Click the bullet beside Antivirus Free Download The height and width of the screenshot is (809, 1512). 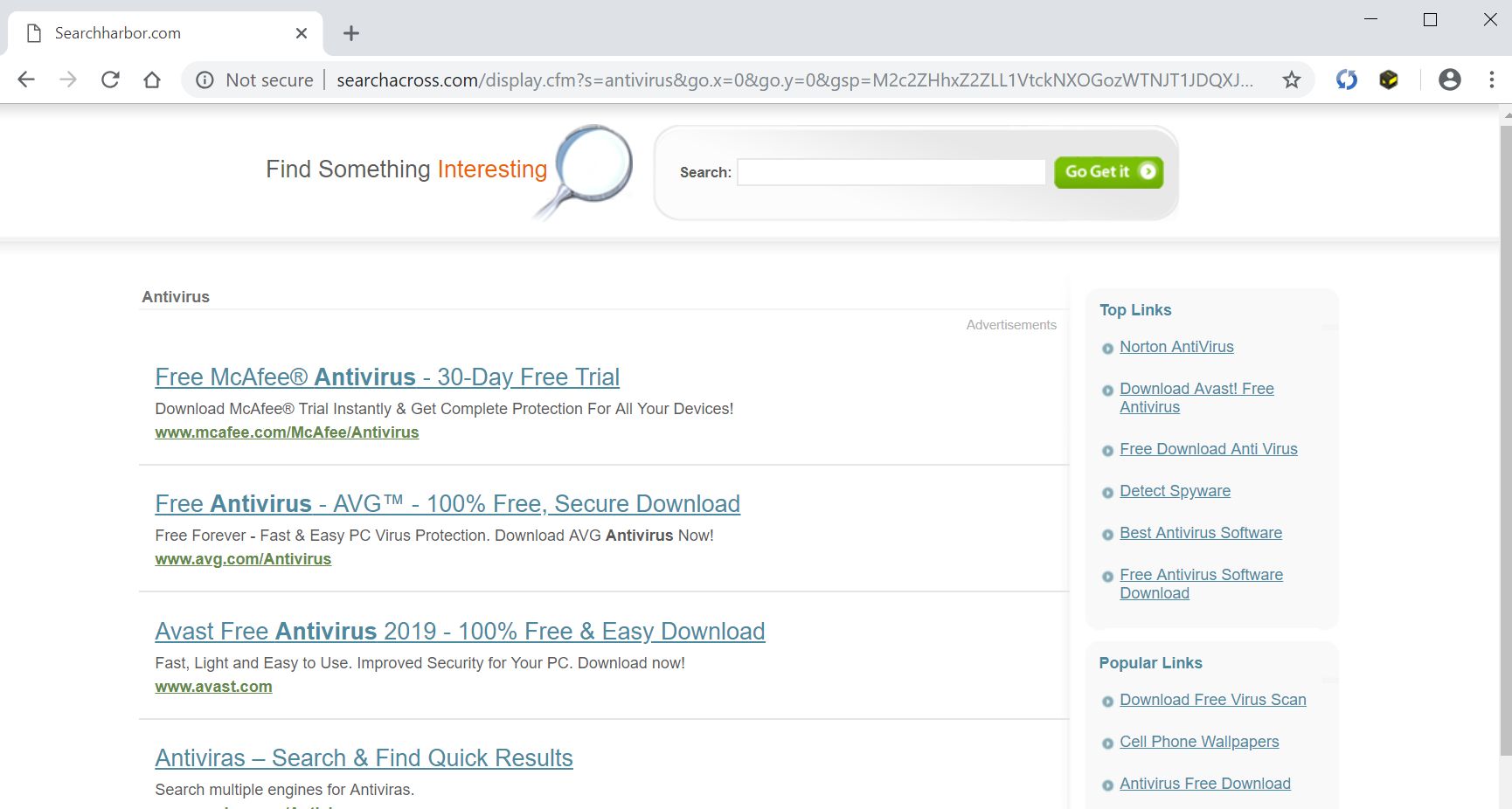coord(1107,785)
